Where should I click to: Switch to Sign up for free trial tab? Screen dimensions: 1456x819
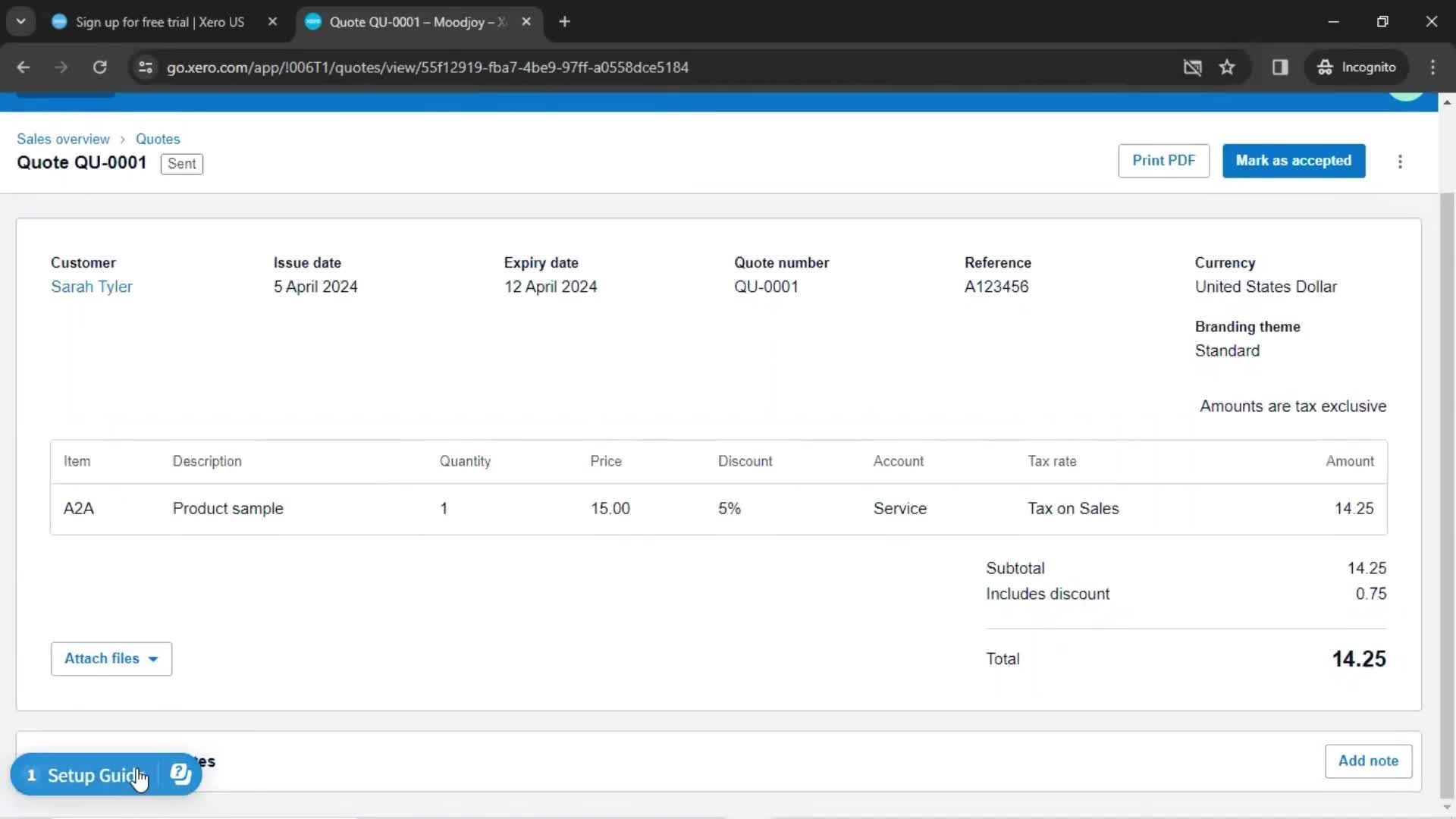point(160,22)
